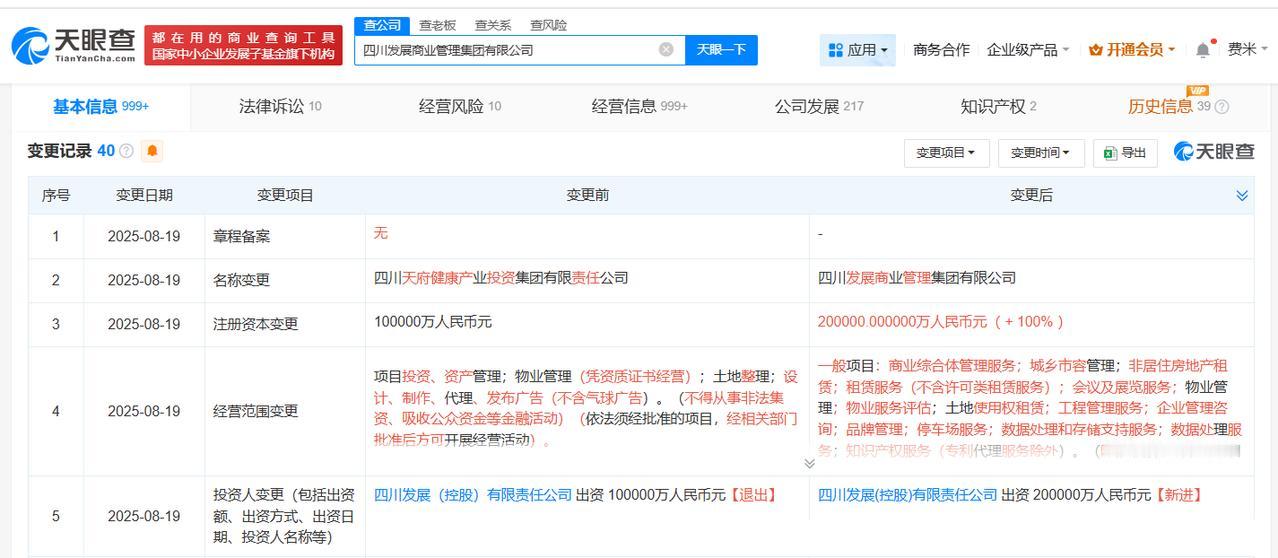This screenshot has height=558, width=1278.
Task: Open the 应用 dropdown menu
Action: tap(858, 49)
